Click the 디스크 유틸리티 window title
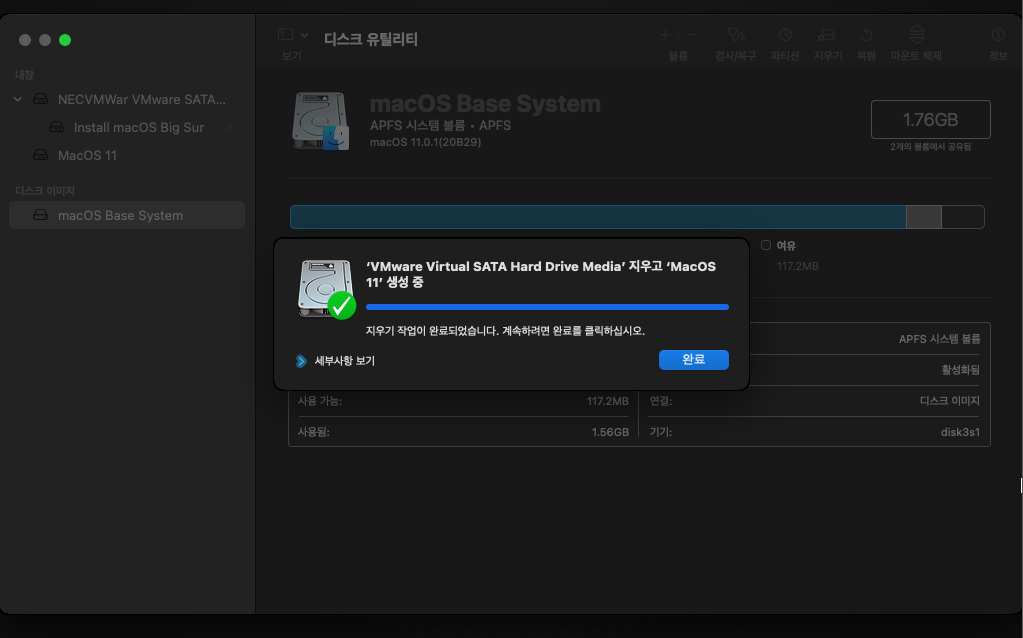This screenshot has width=1023, height=638. point(371,39)
